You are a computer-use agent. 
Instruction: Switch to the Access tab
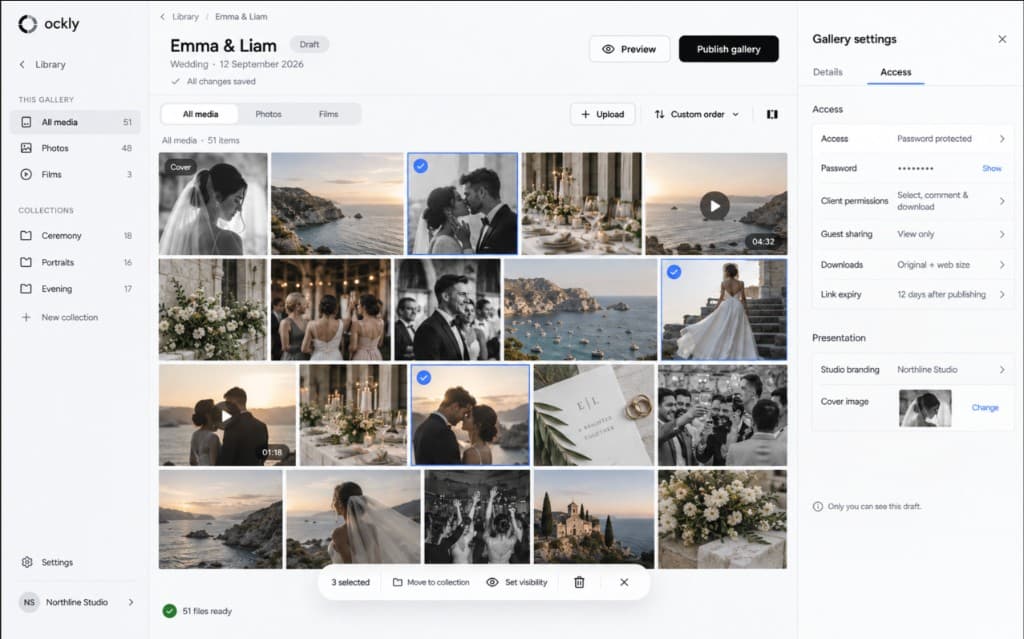[x=895, y=73]
